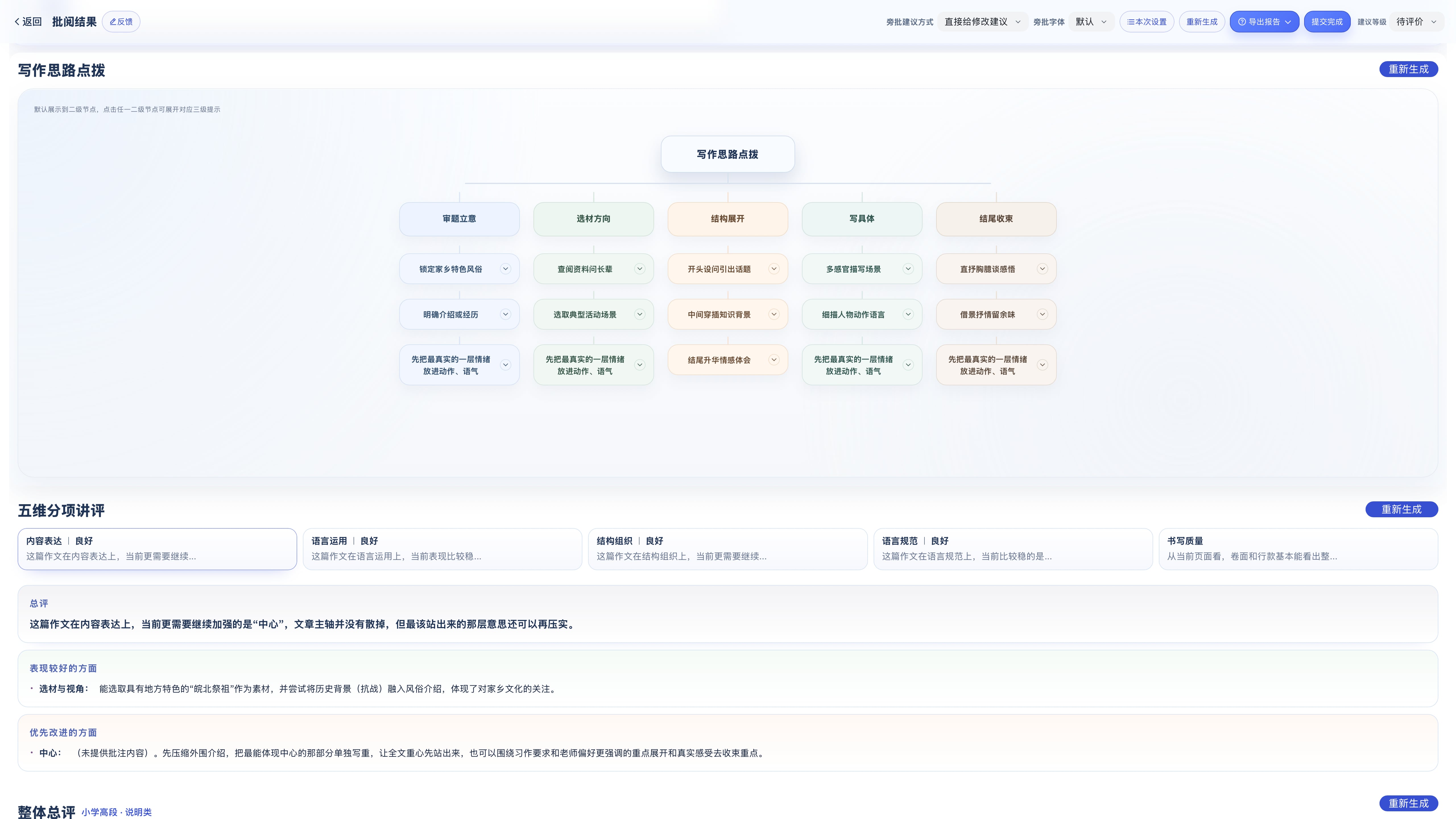Click the 批阅结果 page title

(75, 22)
